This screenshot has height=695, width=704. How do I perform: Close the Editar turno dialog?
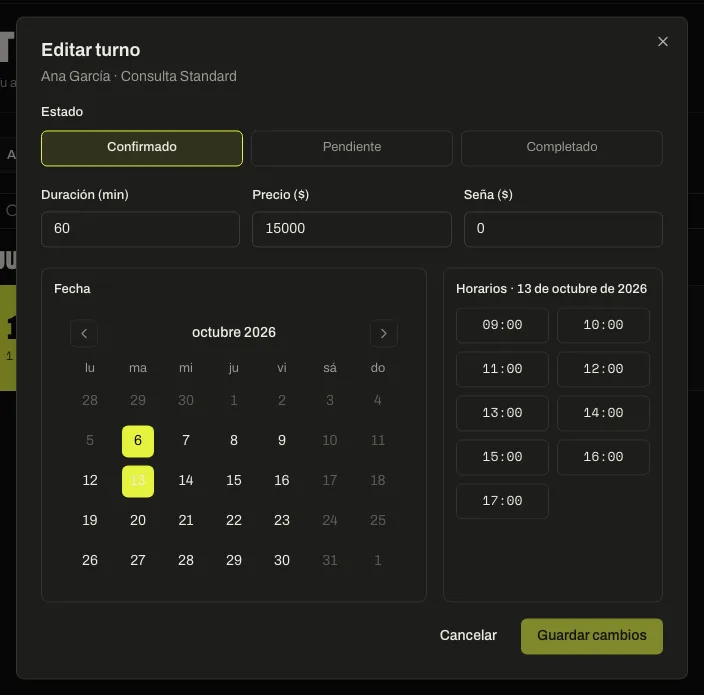point(663,42)
